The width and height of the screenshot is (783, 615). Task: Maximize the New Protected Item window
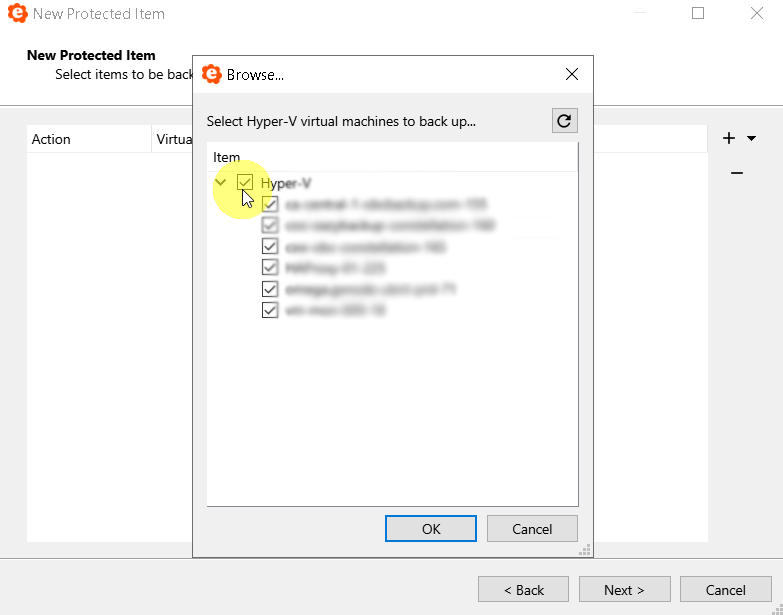[698, 14]
